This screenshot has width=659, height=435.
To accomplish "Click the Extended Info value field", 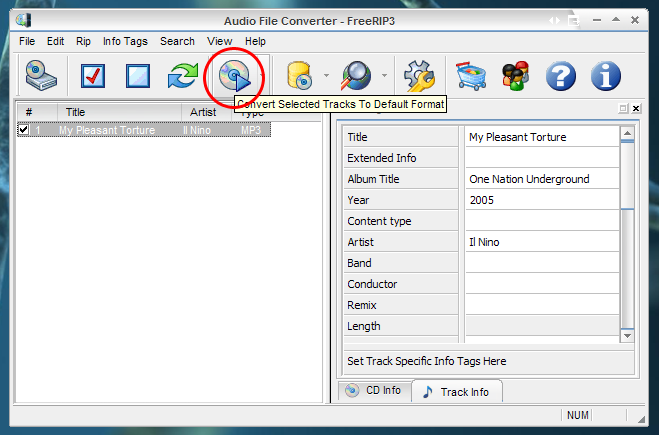I will [x=542, y=158].
